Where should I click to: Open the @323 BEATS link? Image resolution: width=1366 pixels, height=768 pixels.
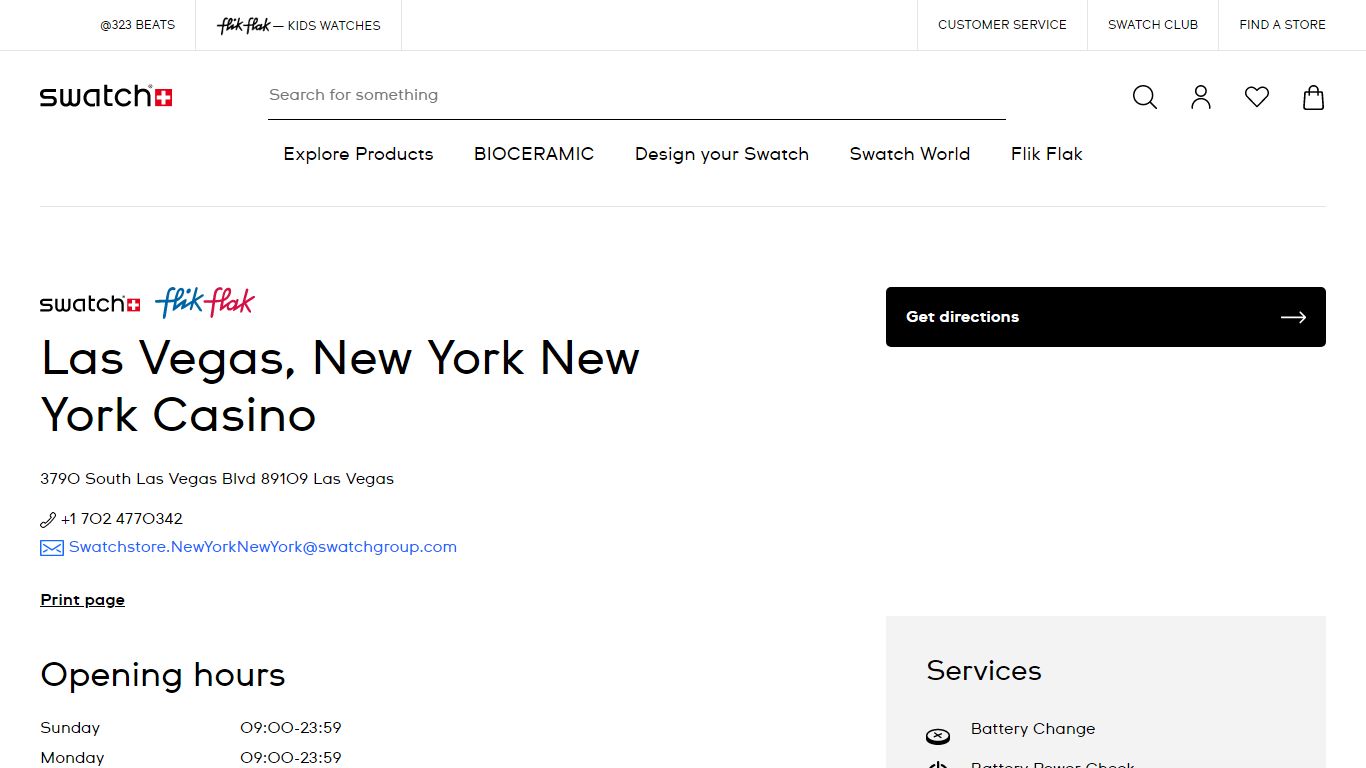pos(138,25)
